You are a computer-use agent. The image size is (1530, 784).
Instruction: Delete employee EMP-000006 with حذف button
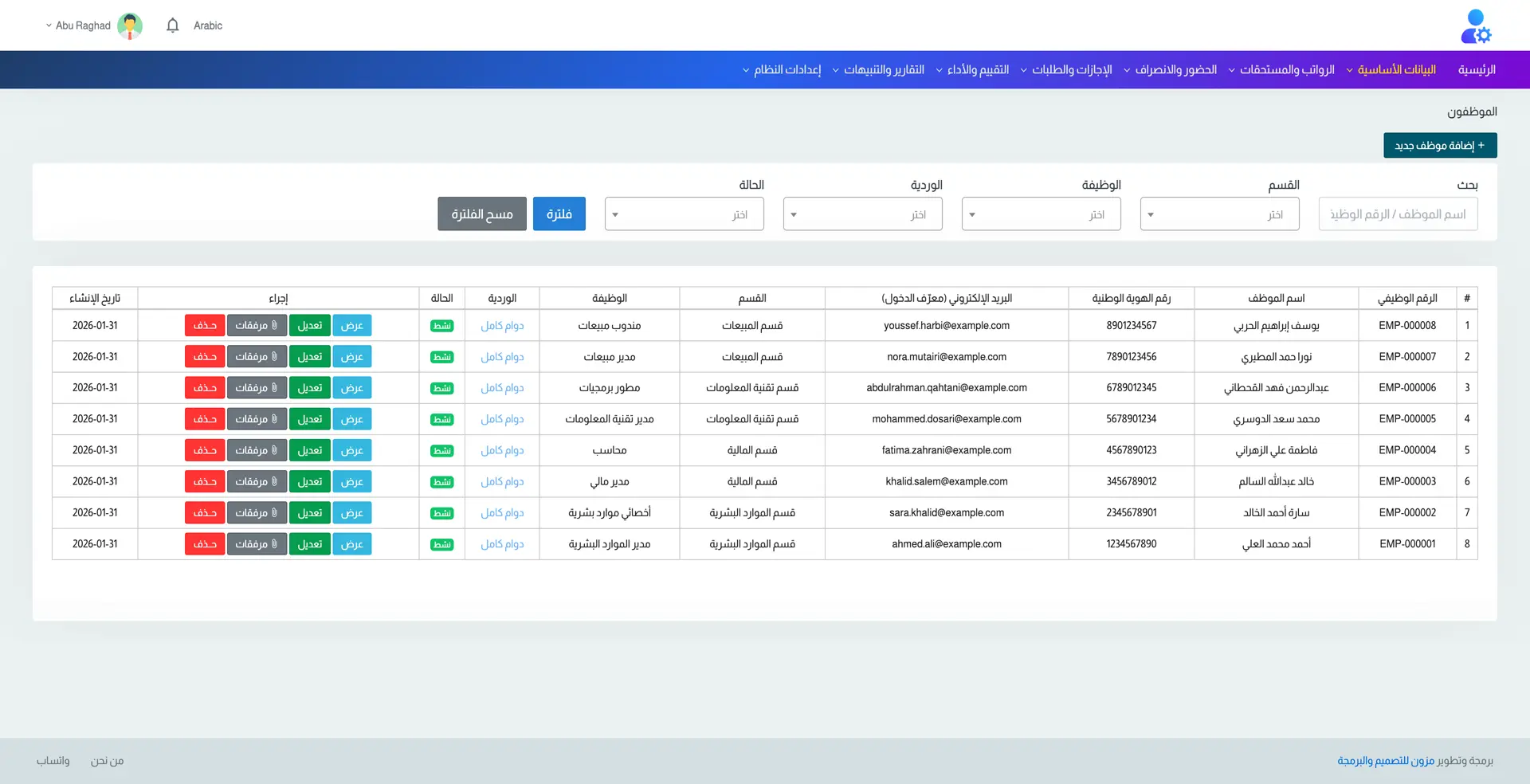click(x=204, y=388)
